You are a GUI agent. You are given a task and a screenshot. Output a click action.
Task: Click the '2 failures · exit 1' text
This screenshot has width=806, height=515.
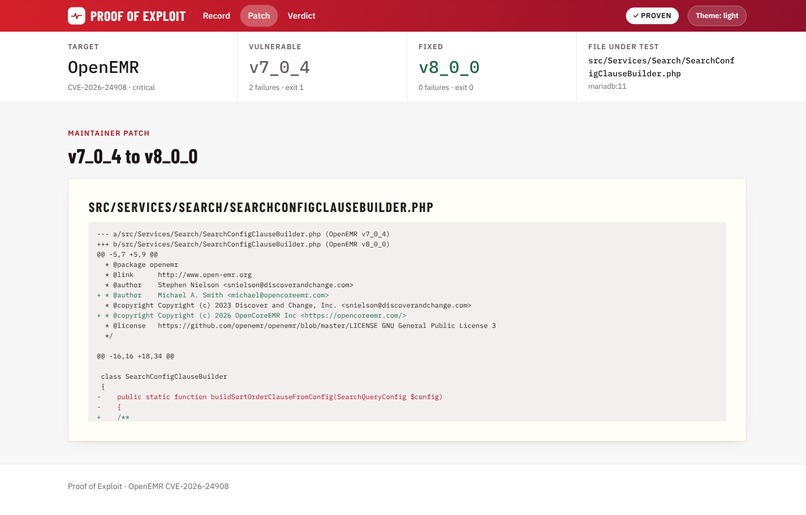pos(276,87)
